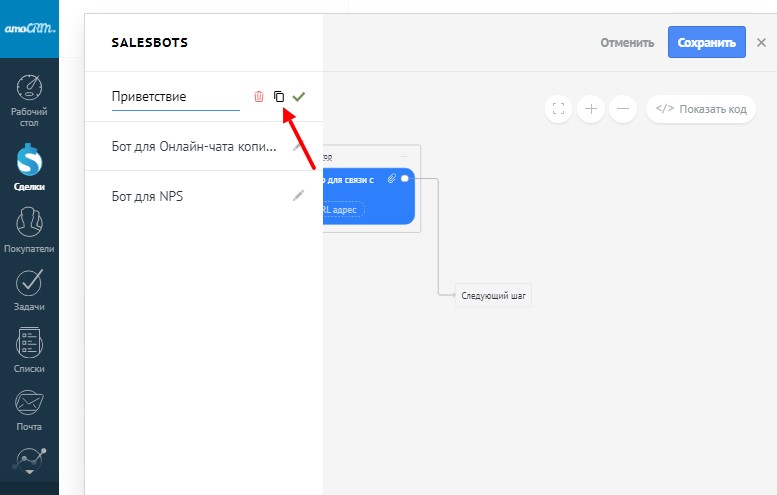Zoom out on the bot canvas

coord(623,109)
